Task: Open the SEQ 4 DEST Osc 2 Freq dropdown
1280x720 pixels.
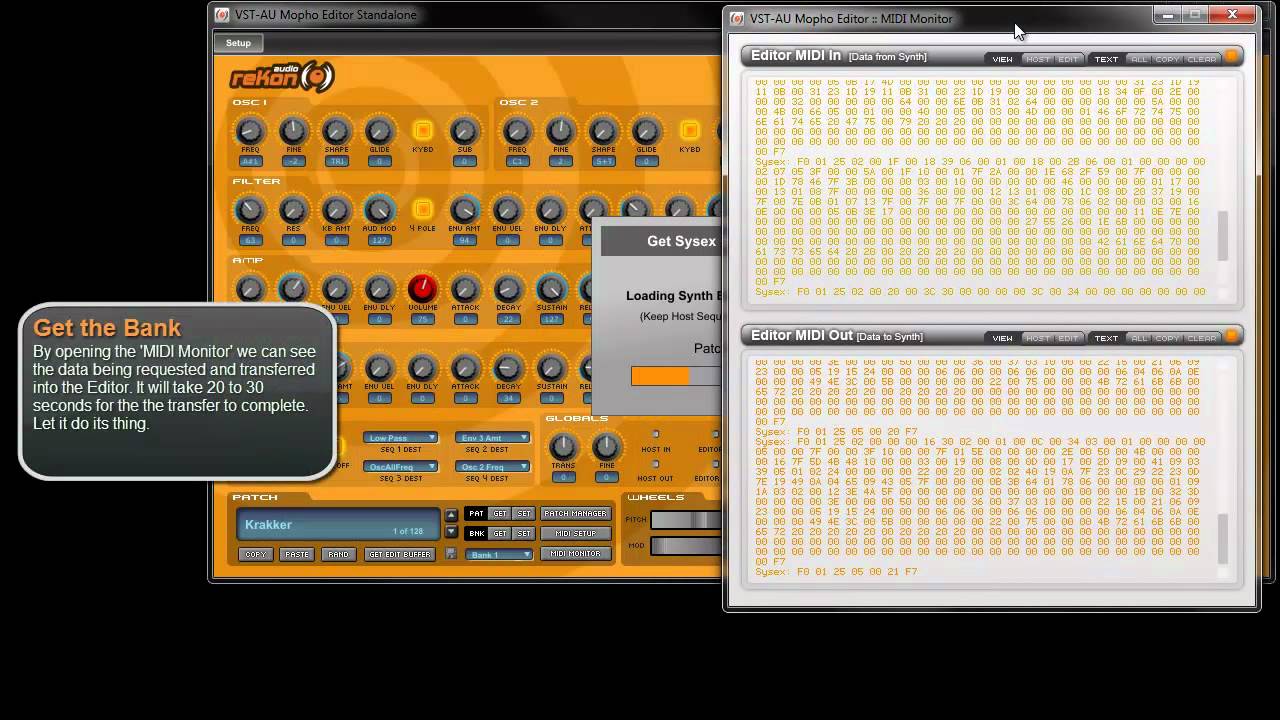Action: click(x=492, y=467)
